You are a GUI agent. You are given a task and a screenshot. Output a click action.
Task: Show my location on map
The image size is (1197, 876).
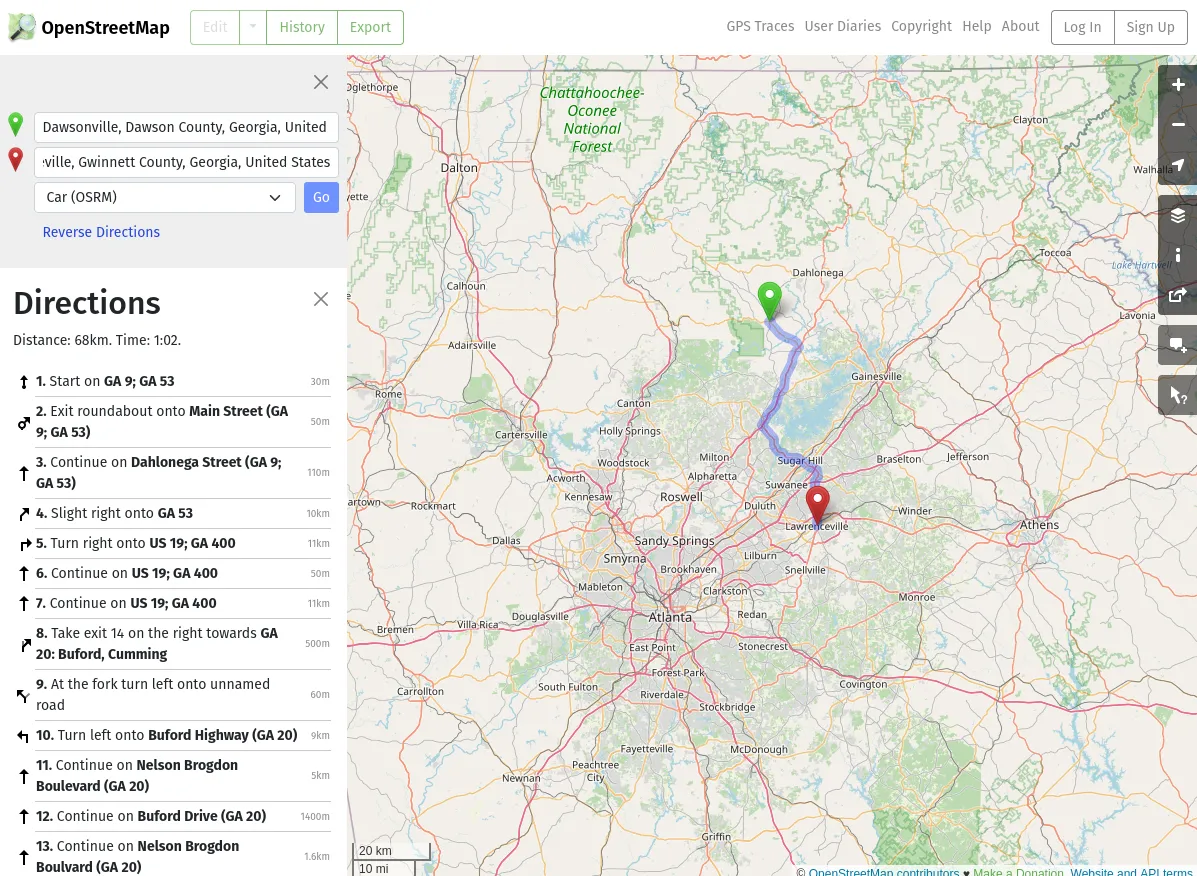click(x=1177, y=165)
